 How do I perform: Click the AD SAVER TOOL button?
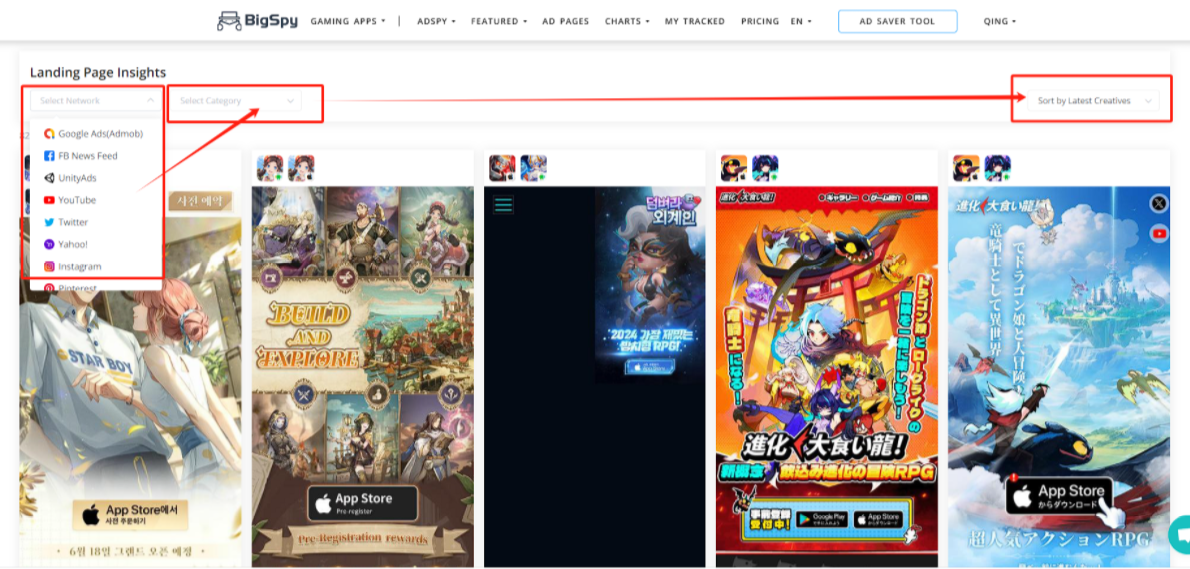[897, 21]
